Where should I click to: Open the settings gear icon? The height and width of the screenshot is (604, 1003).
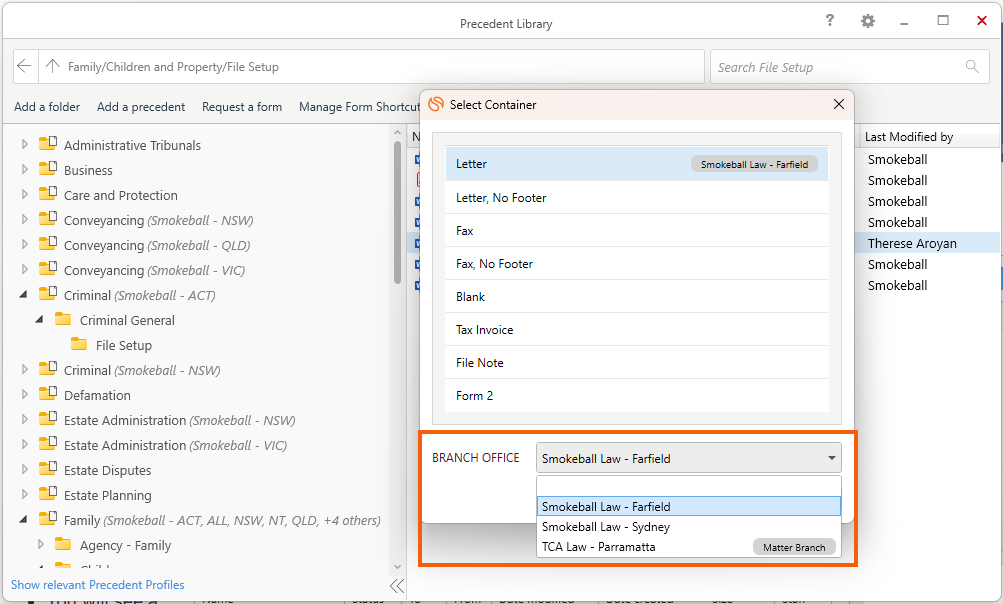[867, 21]
